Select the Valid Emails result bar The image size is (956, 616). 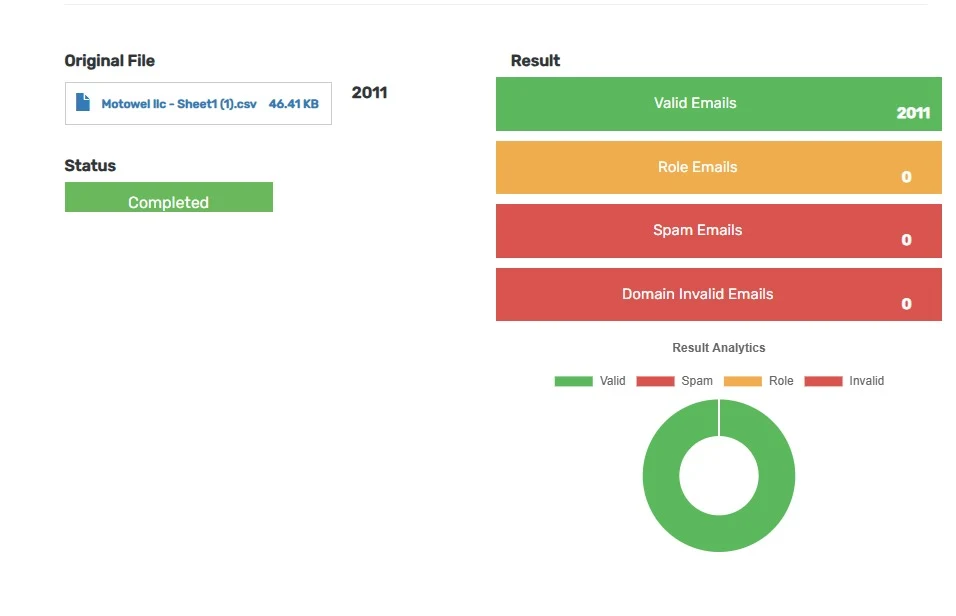pos(719,104)
